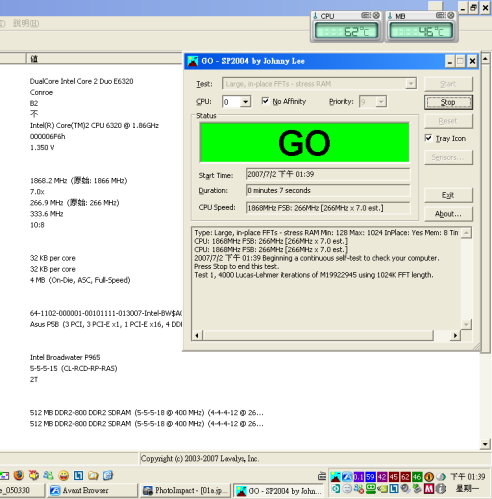Click the log horizontal scrollbar left arrow
The height and width of the screenshot is (499, 492).
197,335
